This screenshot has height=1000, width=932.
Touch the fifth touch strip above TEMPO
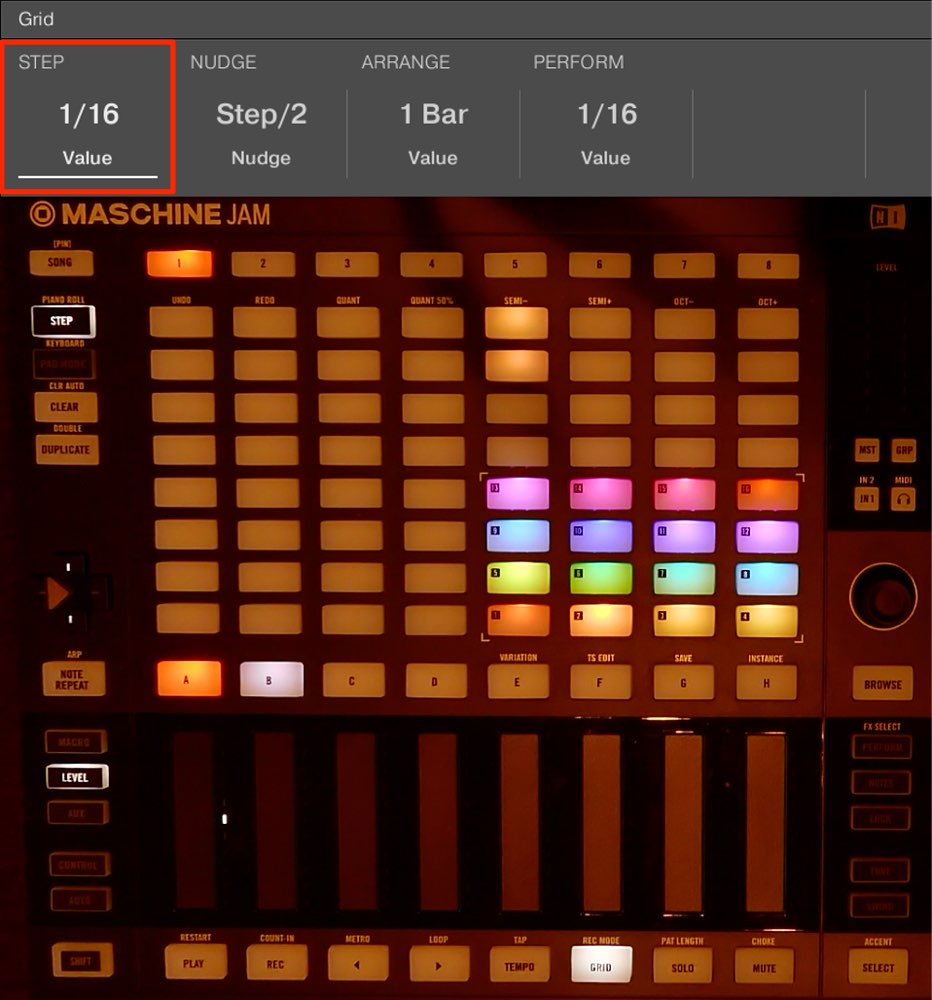520,823
